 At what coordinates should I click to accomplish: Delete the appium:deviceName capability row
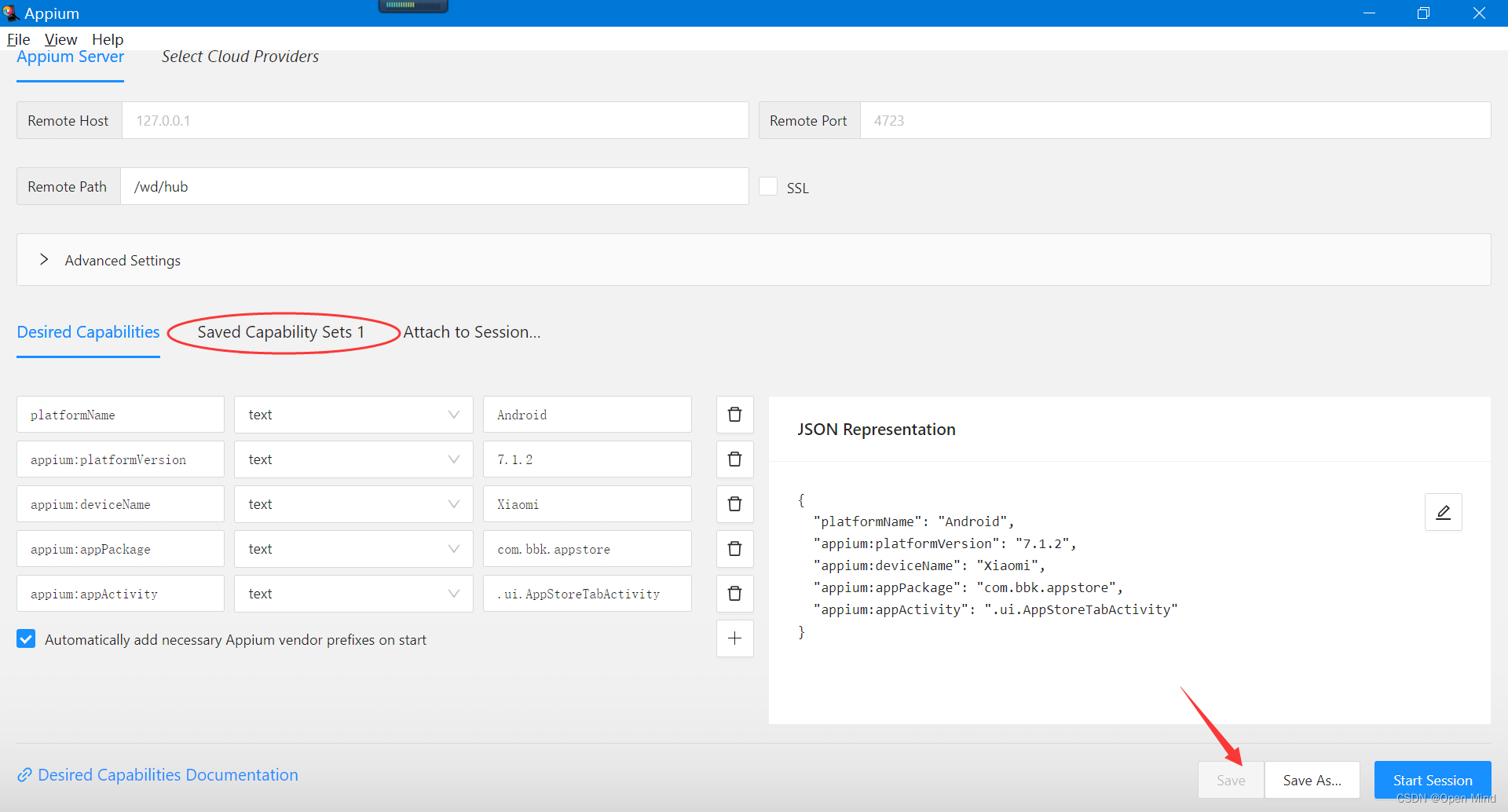click(x=734, y=504)
